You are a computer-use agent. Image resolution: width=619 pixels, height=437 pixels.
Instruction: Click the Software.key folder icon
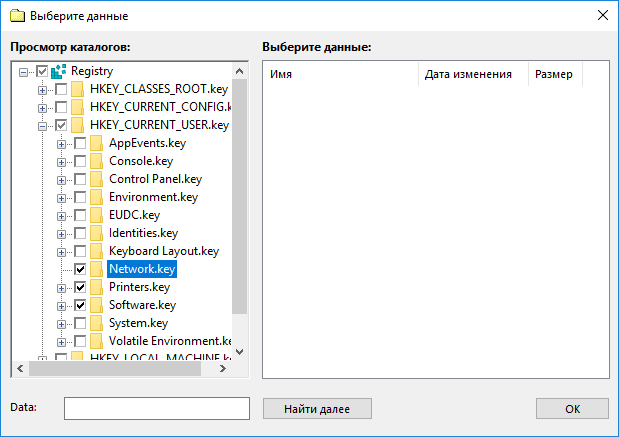point(96,305)
